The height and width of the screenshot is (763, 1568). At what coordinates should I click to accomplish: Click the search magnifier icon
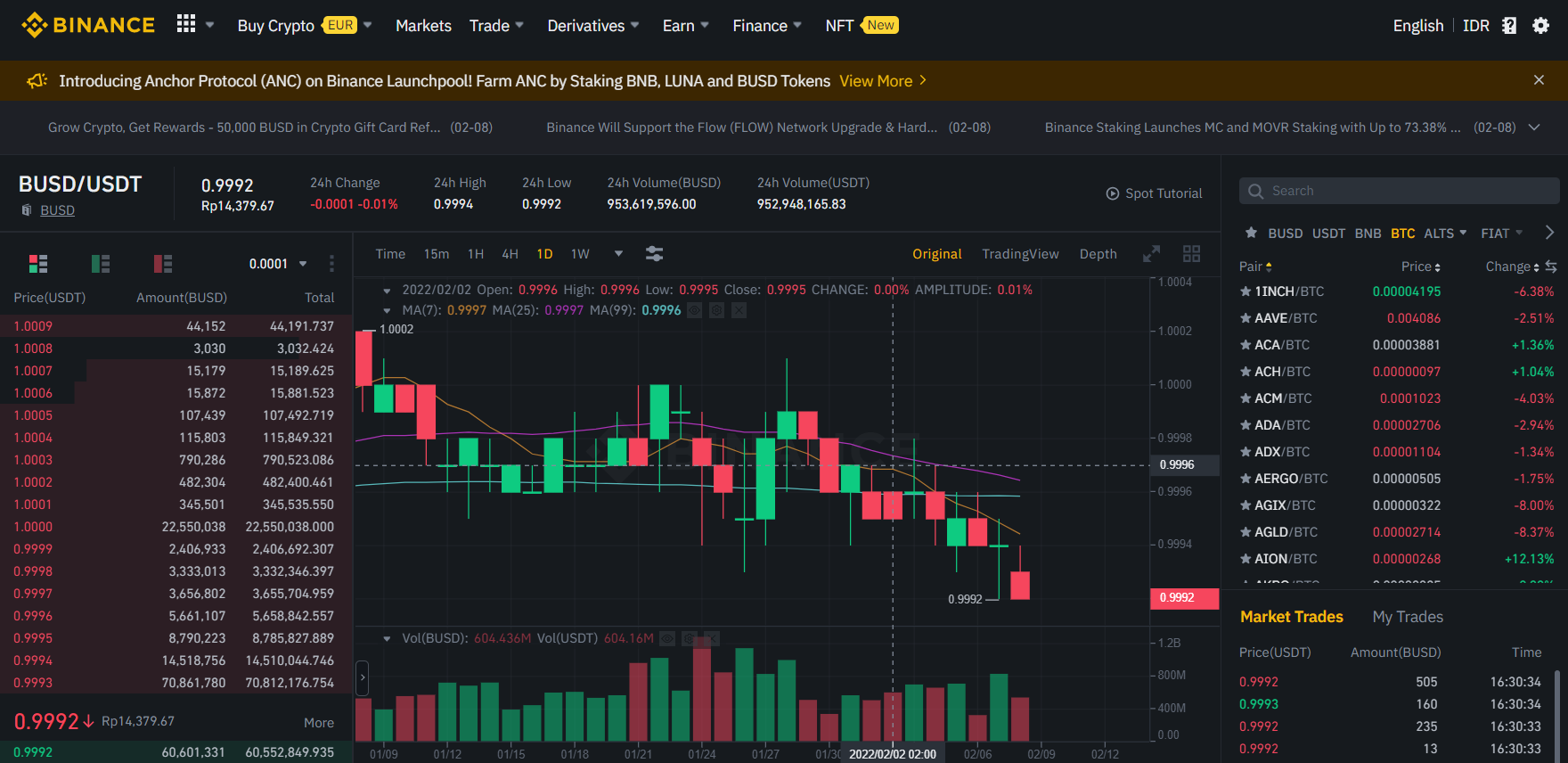click(1256, 191)
